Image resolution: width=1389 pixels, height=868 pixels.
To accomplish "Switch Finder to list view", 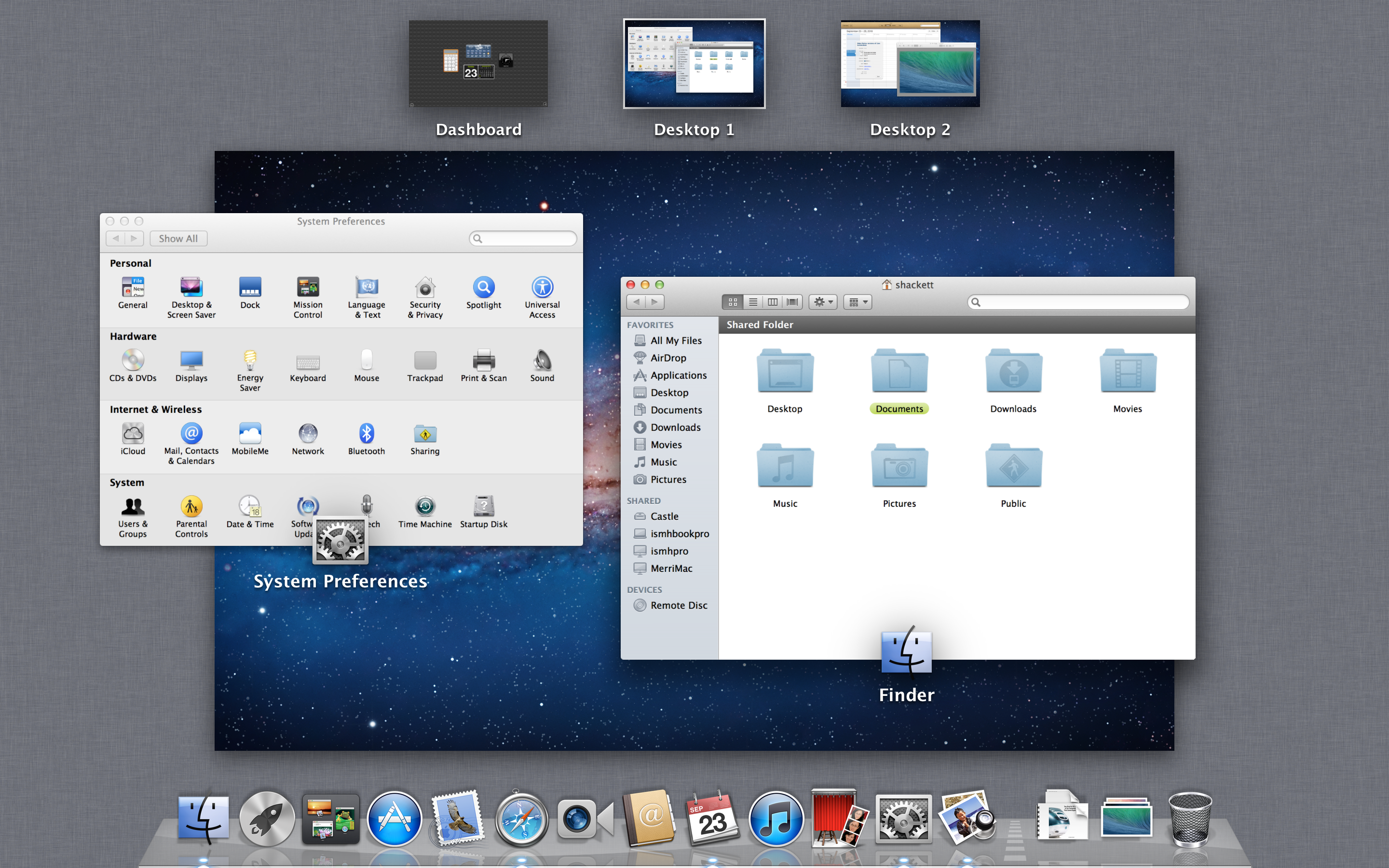I will [x=752, y=302].
